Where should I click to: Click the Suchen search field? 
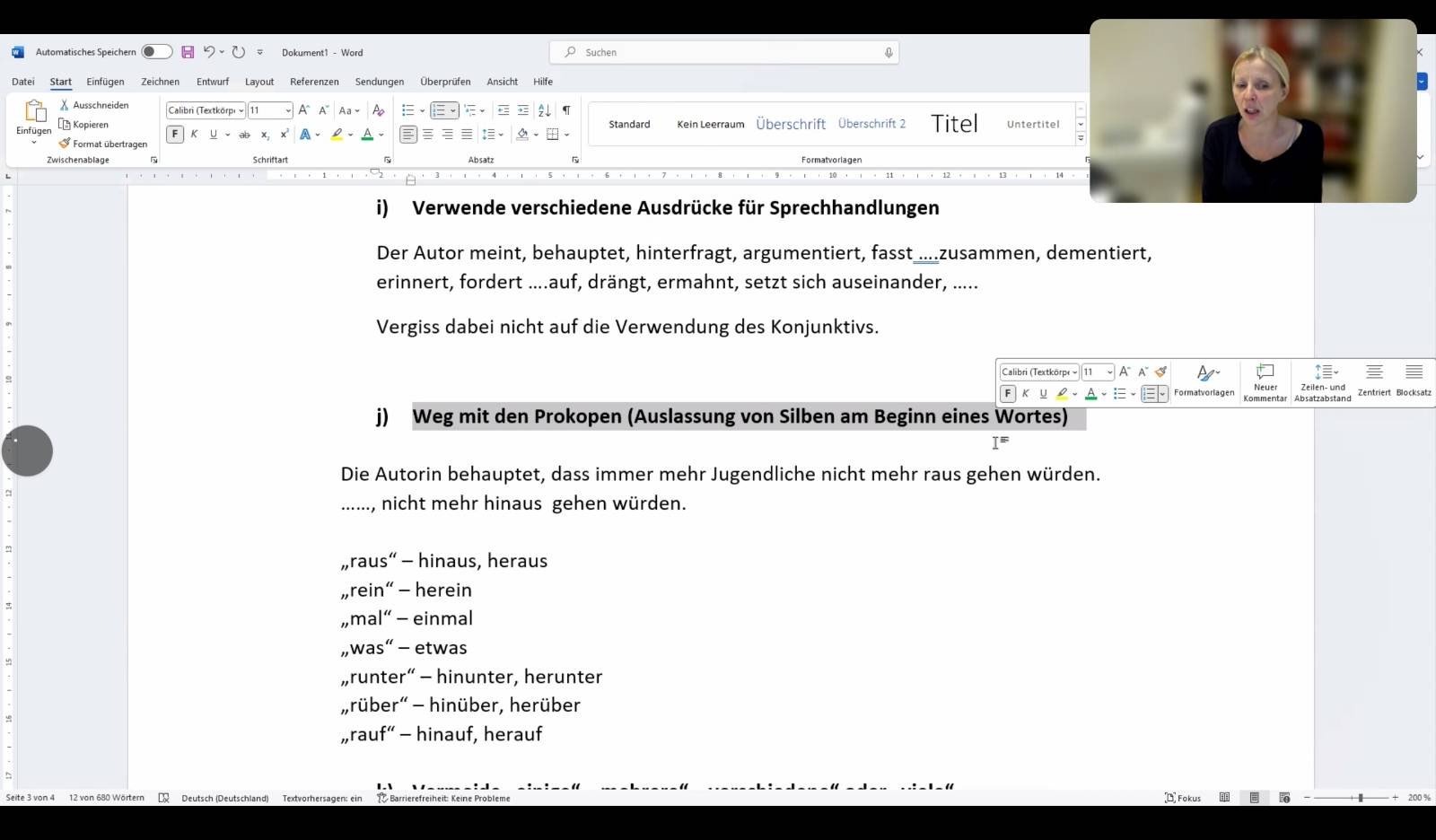[x=724, y=52]
